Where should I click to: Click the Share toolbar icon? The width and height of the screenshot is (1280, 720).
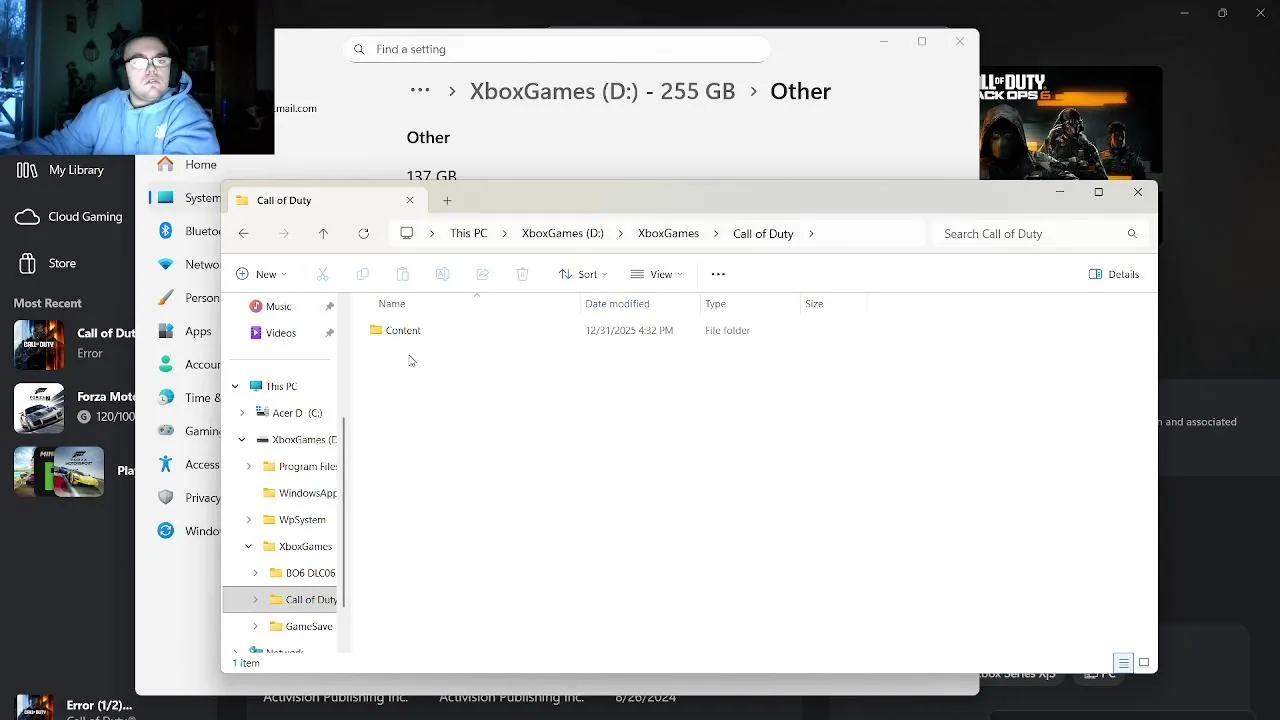coord(482,274)
